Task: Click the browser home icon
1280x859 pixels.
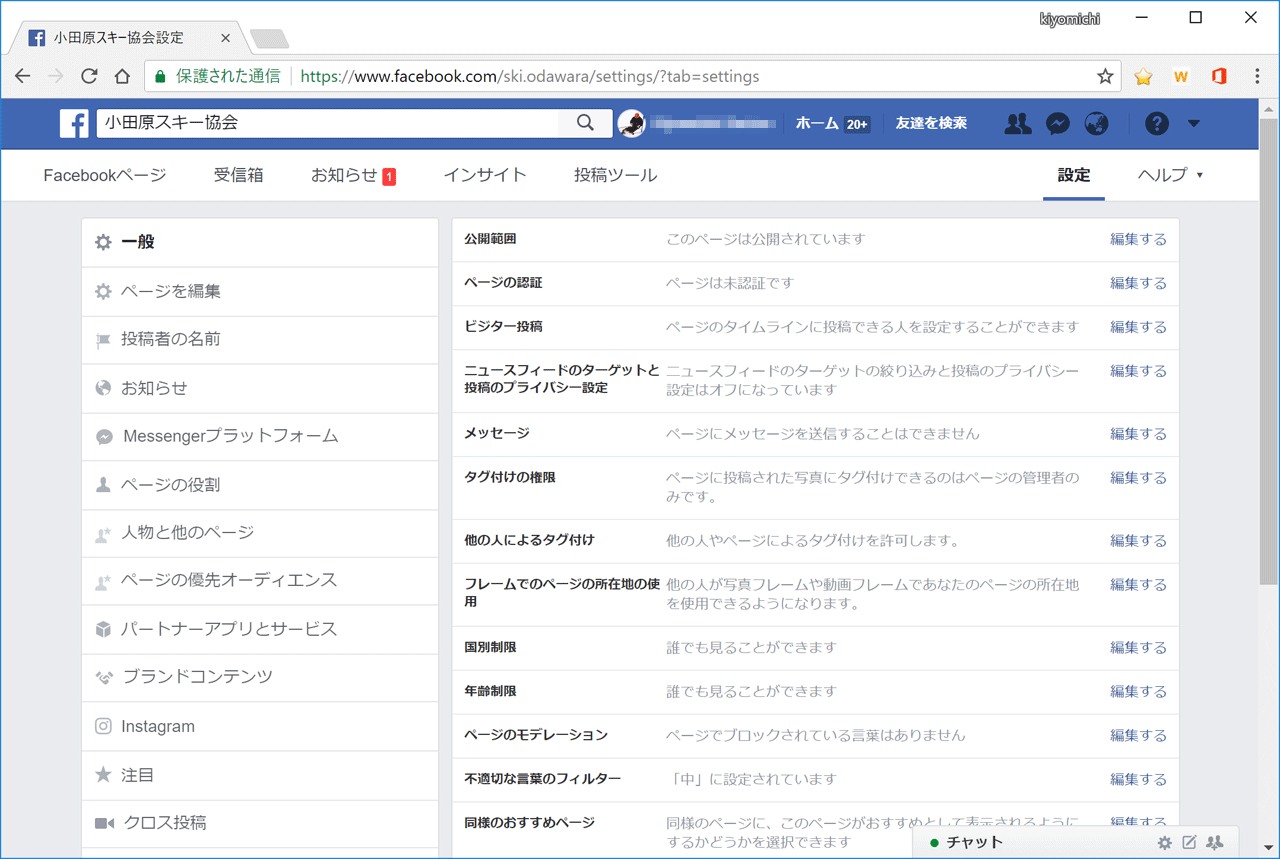Action: pyautogui.click(x=122, y=76)
